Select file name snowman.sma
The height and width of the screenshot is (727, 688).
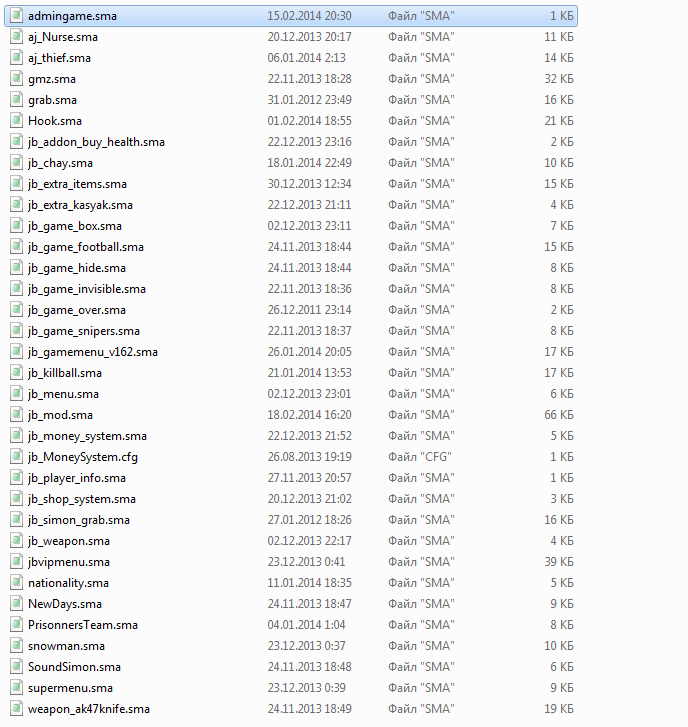coord(66,646)
